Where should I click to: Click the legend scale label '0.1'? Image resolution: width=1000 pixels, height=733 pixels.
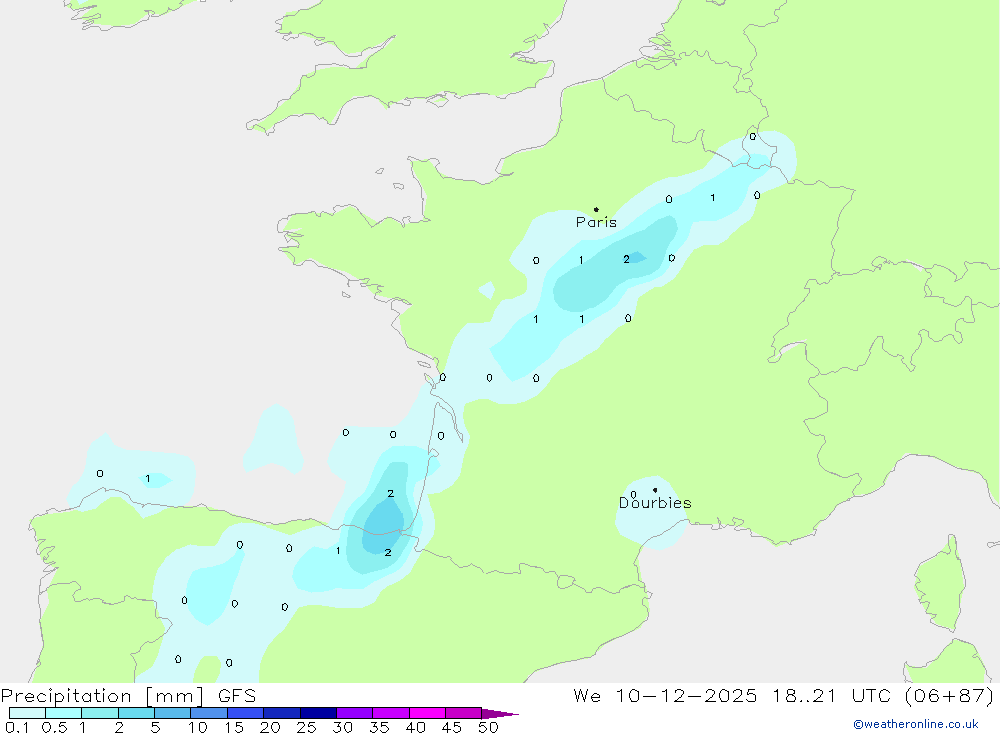[x=17, y=727]
